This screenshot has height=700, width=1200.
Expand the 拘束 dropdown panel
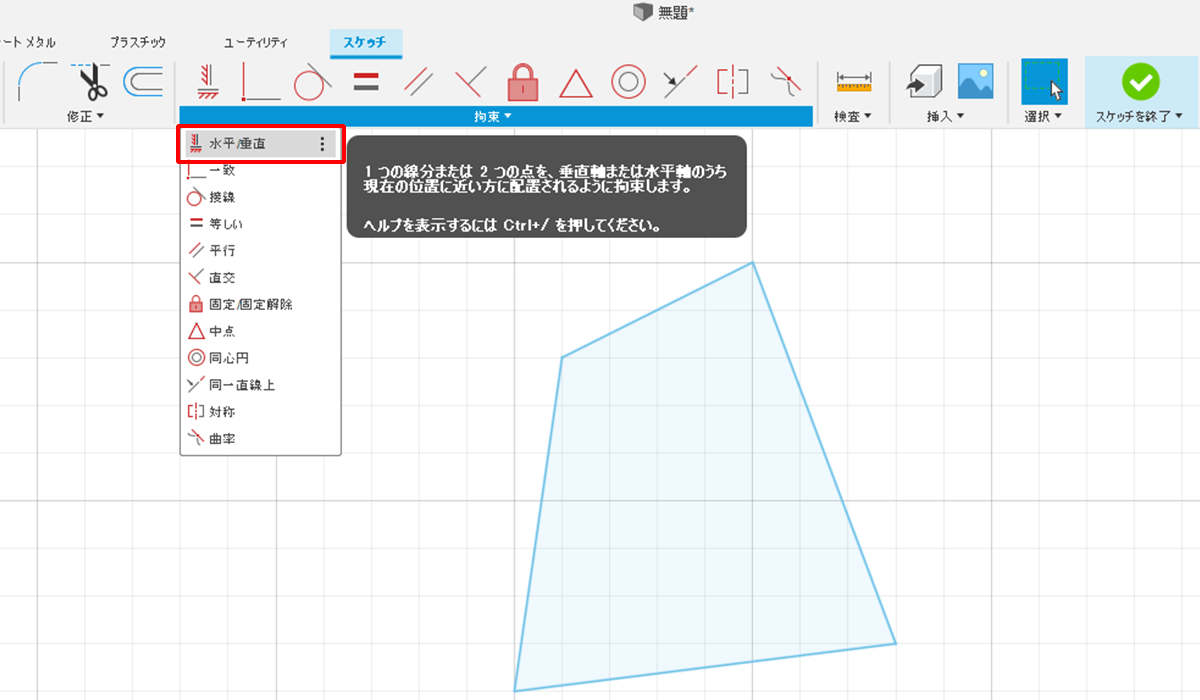pyautogui.click(x=493, y=117)
